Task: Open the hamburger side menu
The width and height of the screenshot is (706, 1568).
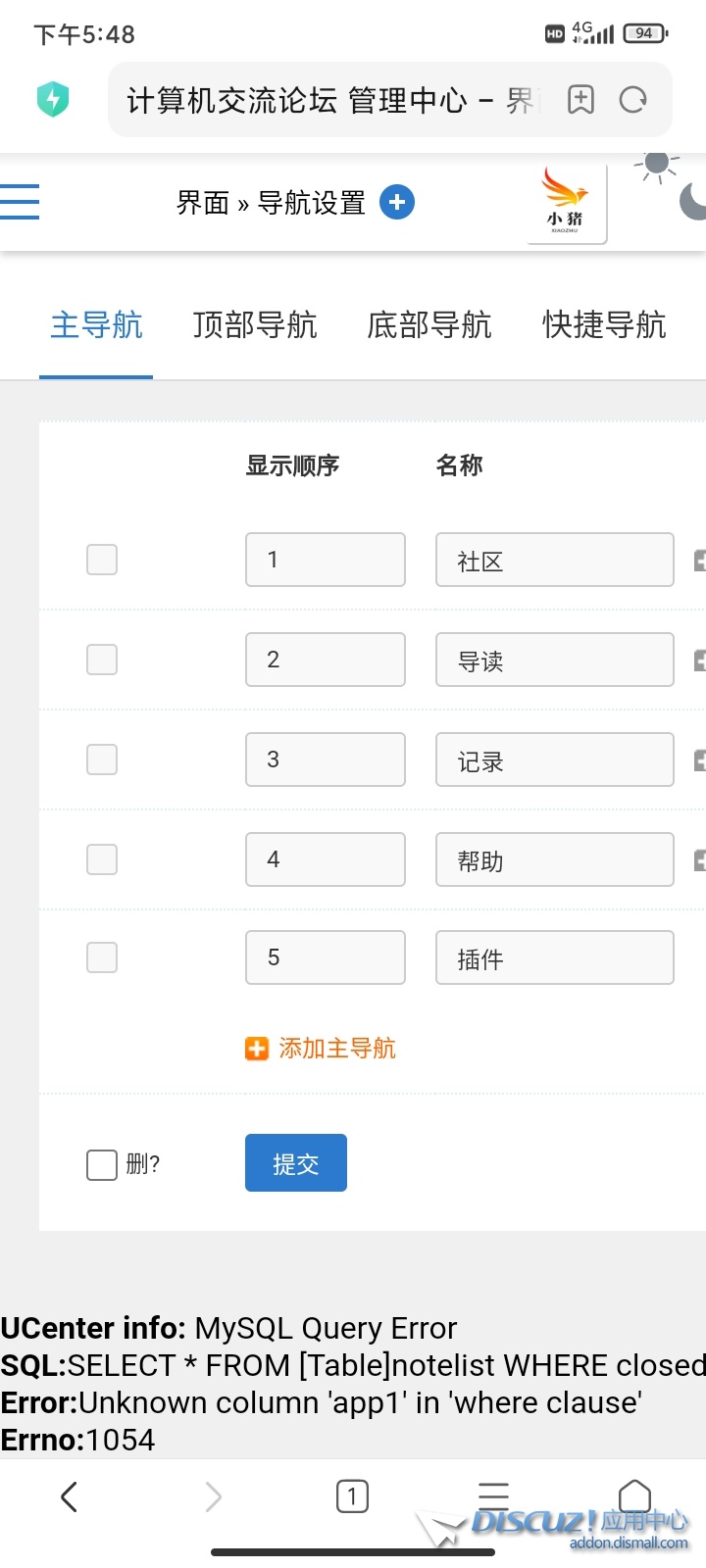Action: [20, 202]
